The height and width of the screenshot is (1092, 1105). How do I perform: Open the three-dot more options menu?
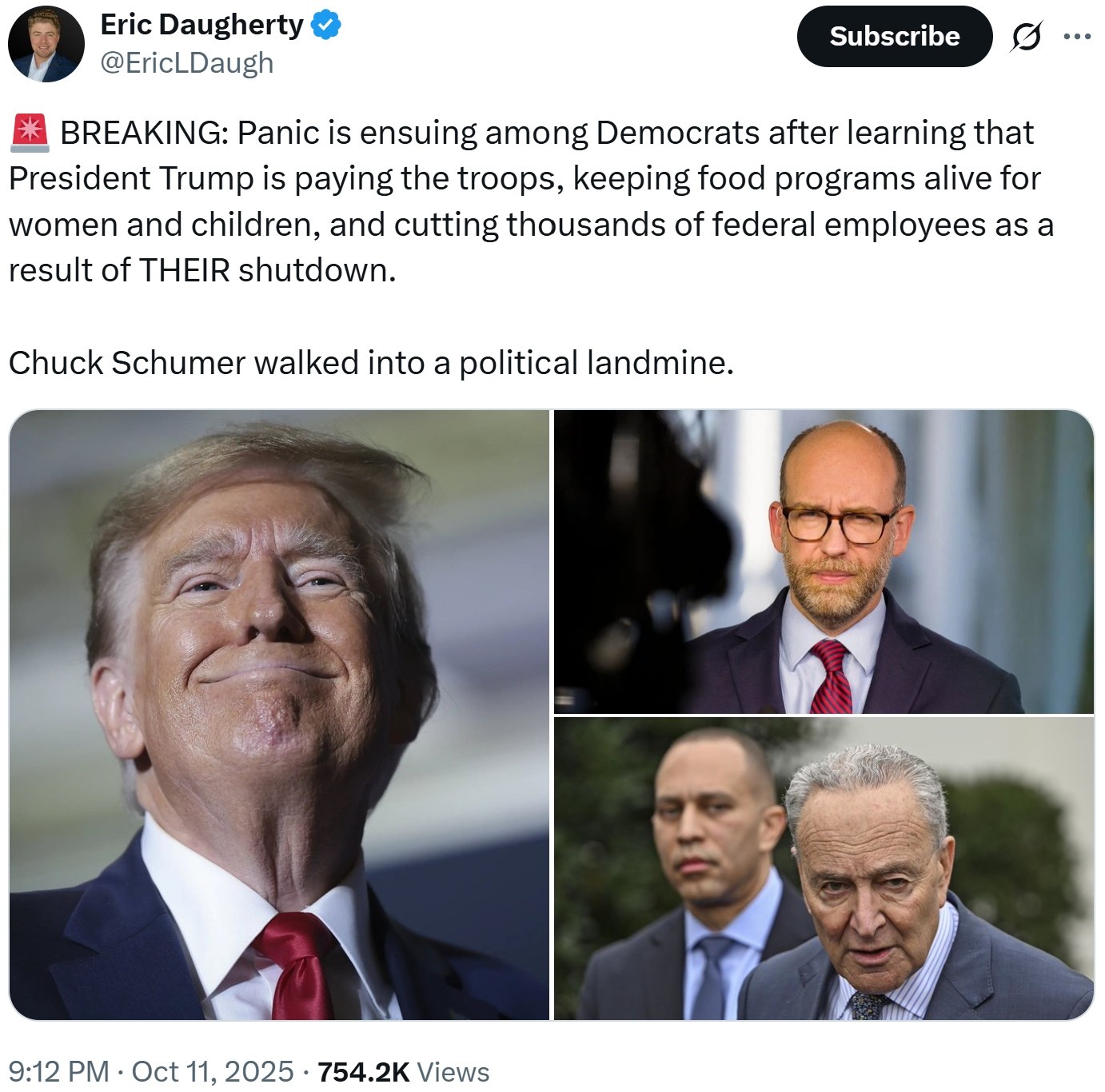[x=1077, y=36]
